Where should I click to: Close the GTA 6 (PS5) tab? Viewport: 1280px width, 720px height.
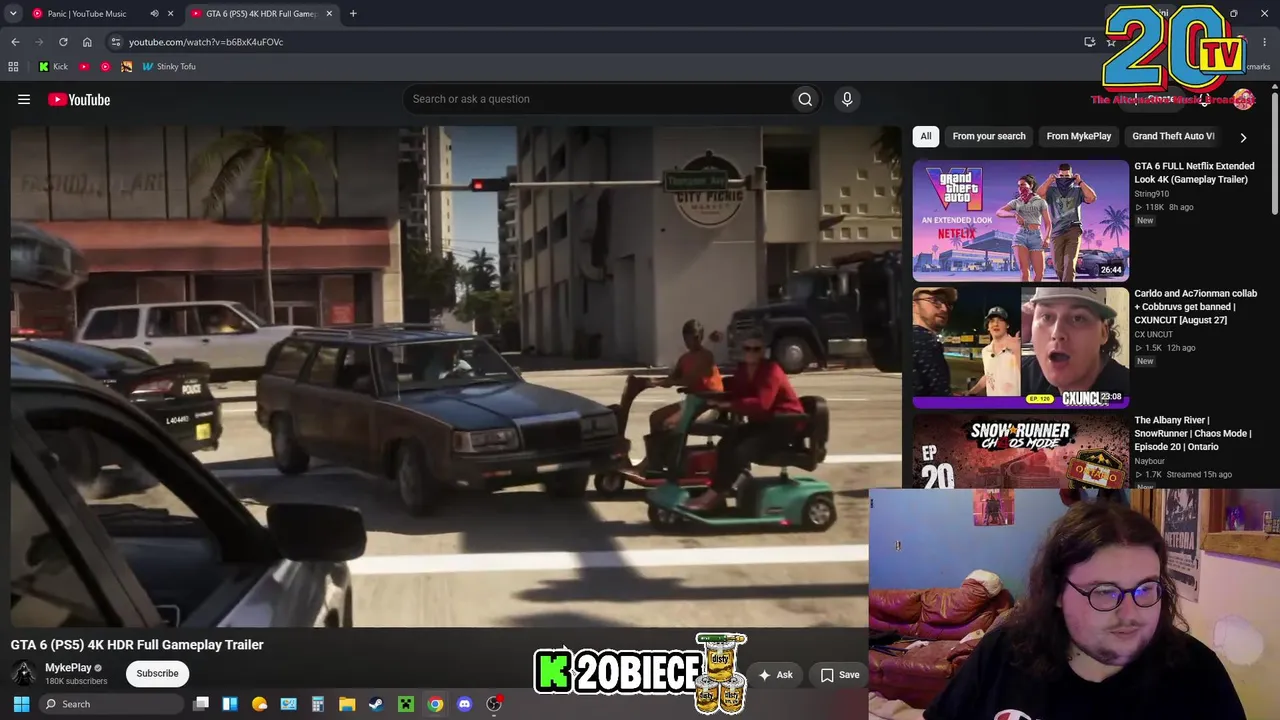point(329,14)
